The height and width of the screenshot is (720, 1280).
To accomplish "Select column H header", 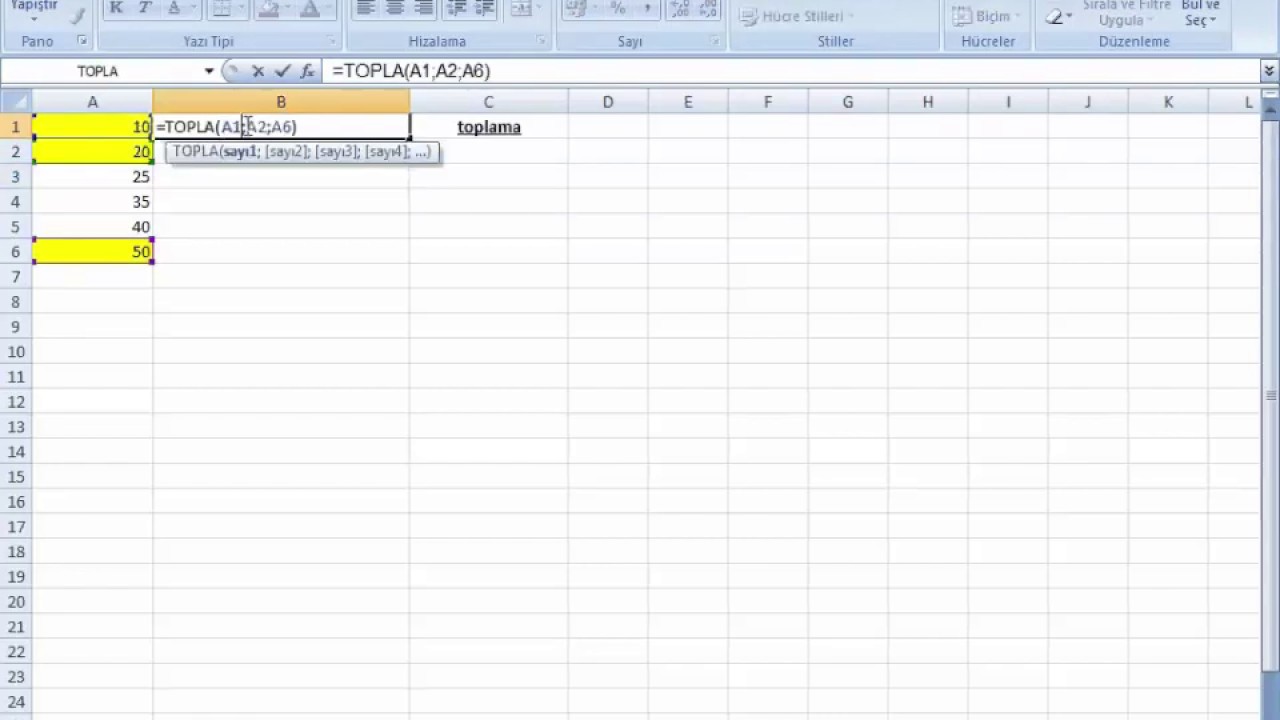I will click(928, 102).
